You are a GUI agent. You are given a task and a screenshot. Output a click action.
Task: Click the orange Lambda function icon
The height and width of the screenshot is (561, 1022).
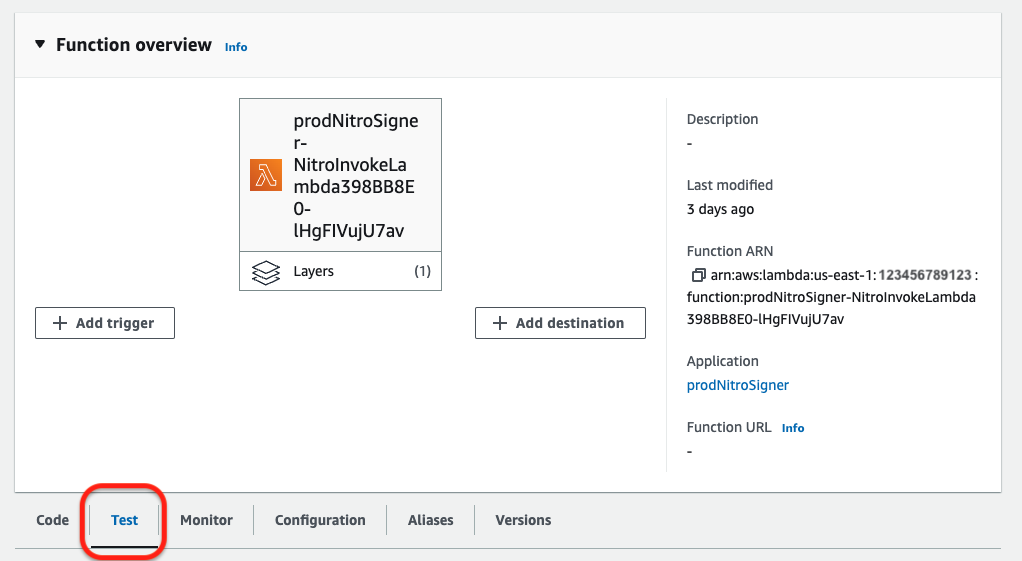point(266,175)
